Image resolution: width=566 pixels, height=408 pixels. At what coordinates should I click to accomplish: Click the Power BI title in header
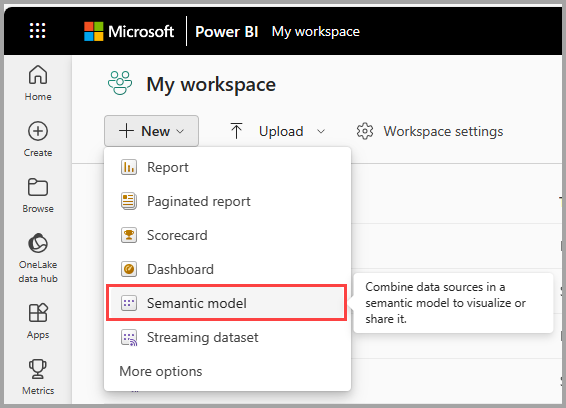coord(227,32)
